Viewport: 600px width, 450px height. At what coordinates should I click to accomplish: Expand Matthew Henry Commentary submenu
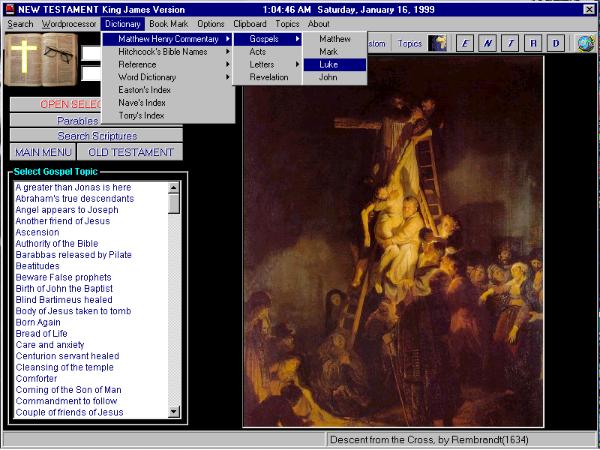pos(168,39)
